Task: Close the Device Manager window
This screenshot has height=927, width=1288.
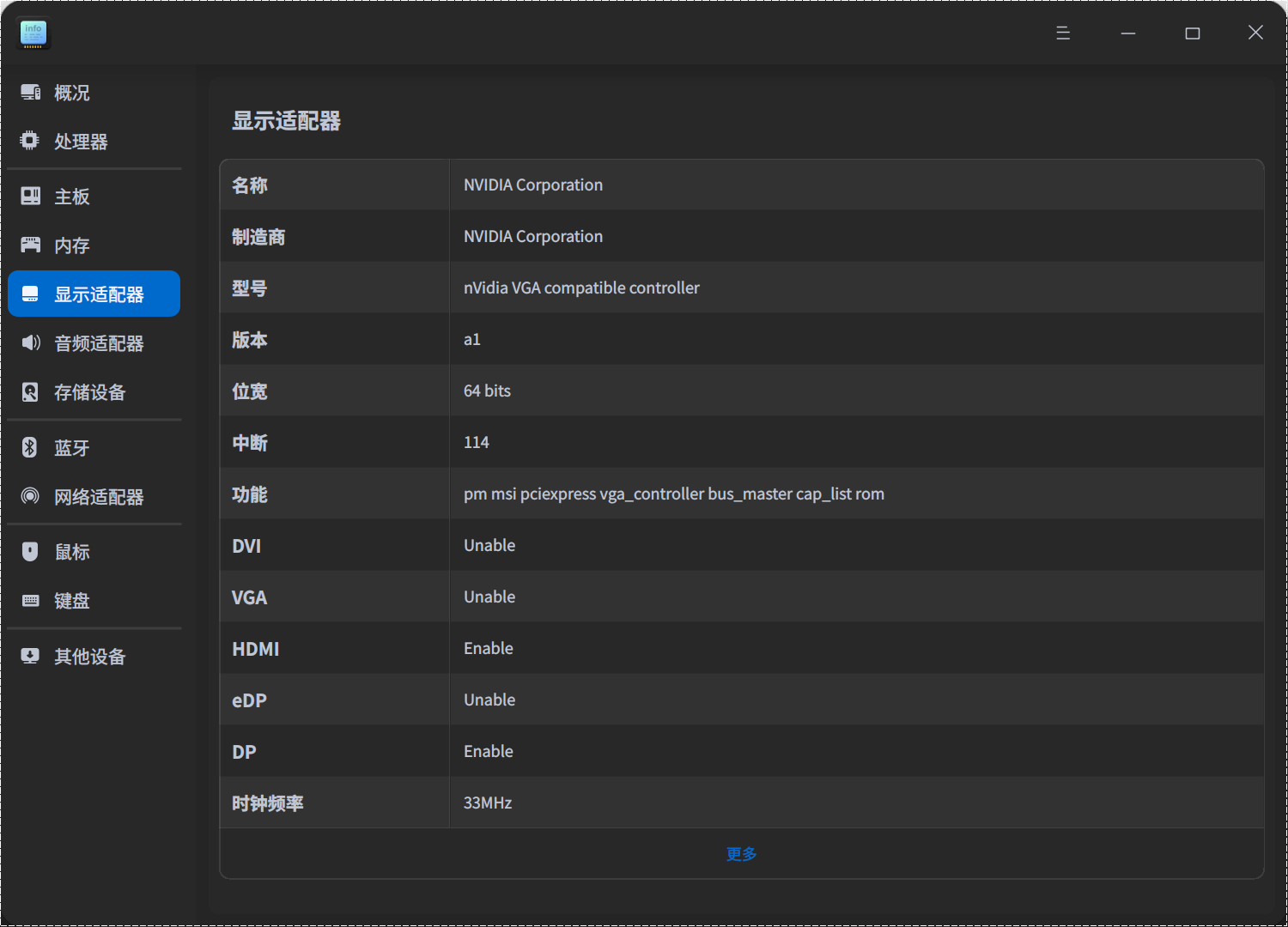Action: [1255, 33]
